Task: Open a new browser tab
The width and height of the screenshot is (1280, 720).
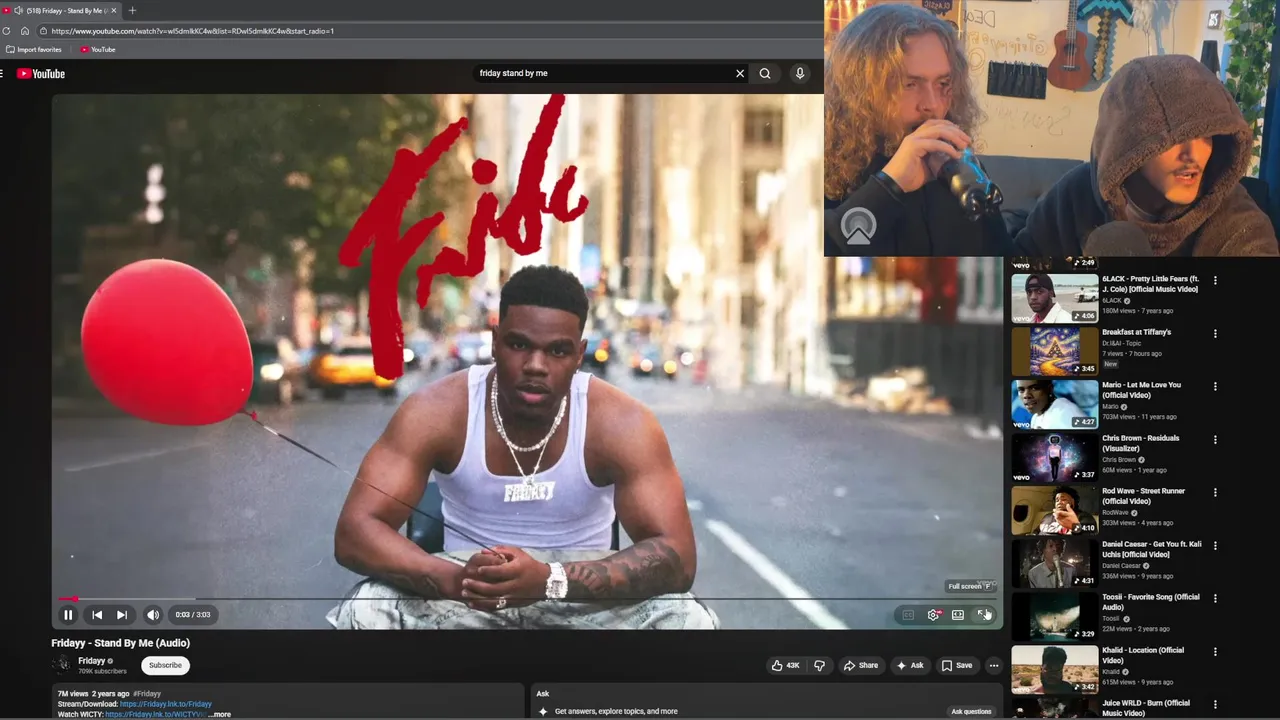Action: (x=132, y=10)
